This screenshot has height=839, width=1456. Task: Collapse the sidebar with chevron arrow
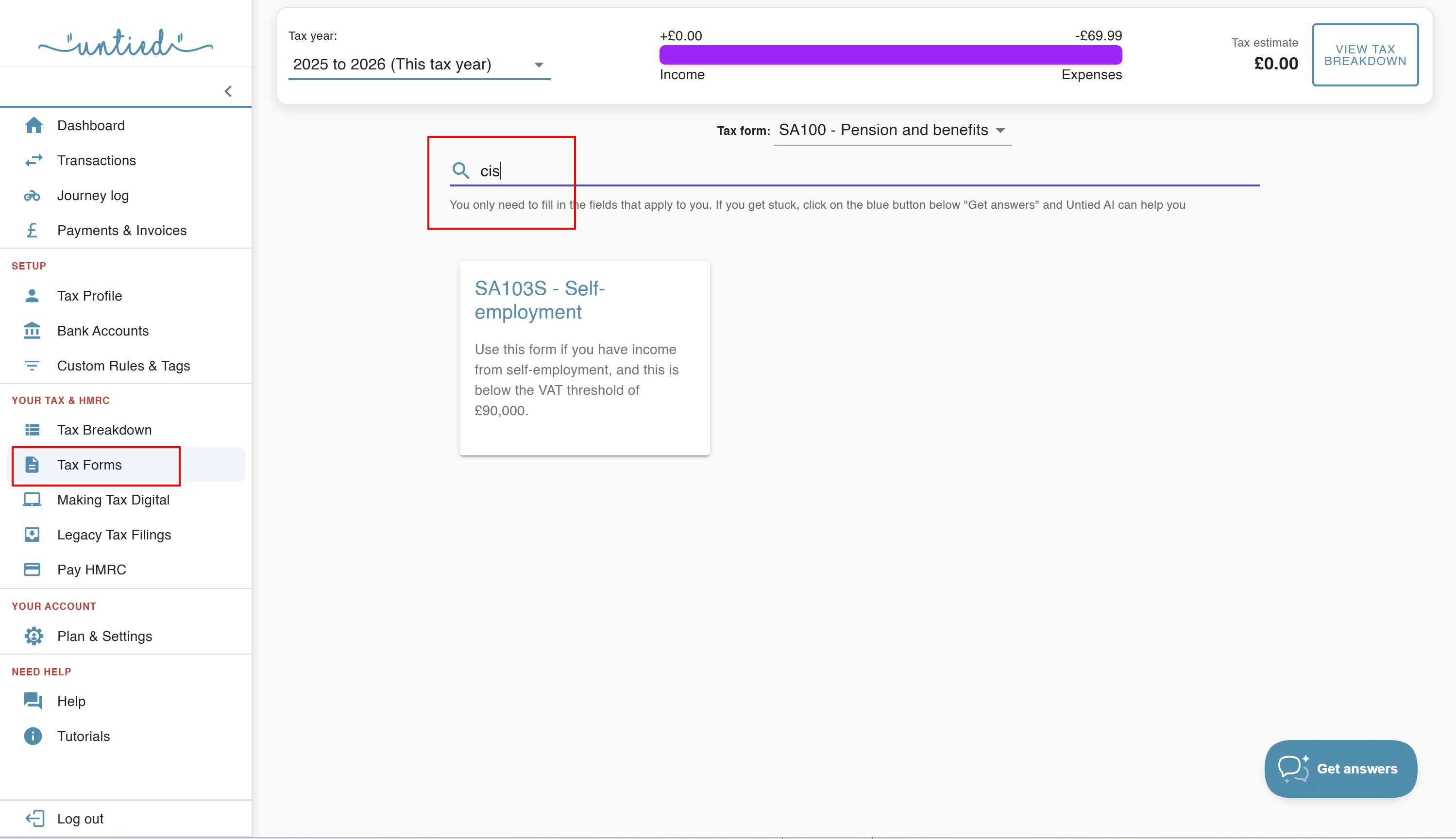(x=228, y=92)
